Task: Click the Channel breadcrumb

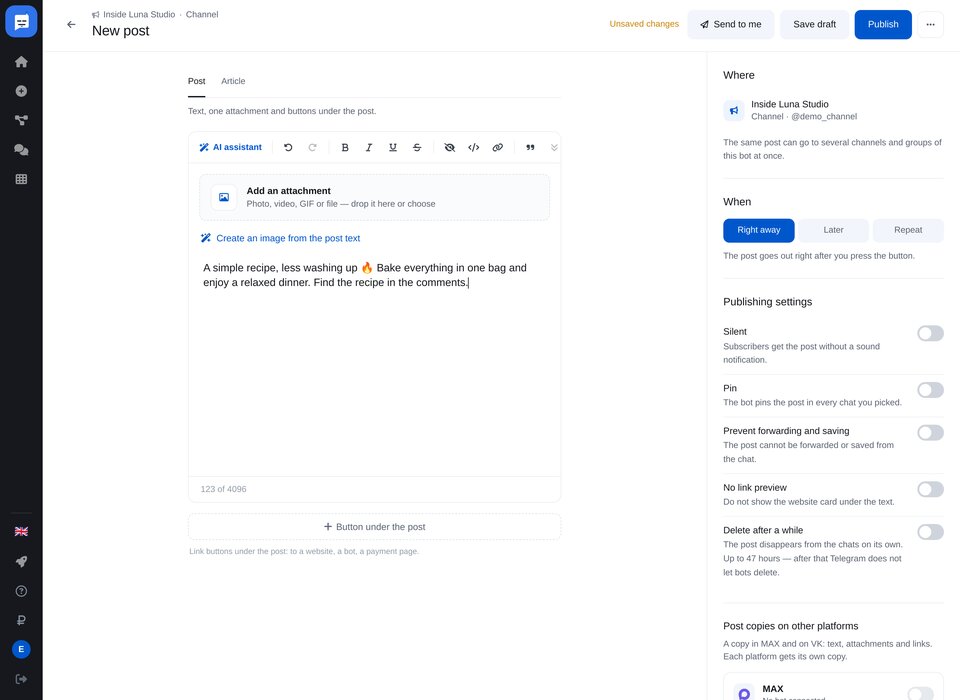Action: 202,15
